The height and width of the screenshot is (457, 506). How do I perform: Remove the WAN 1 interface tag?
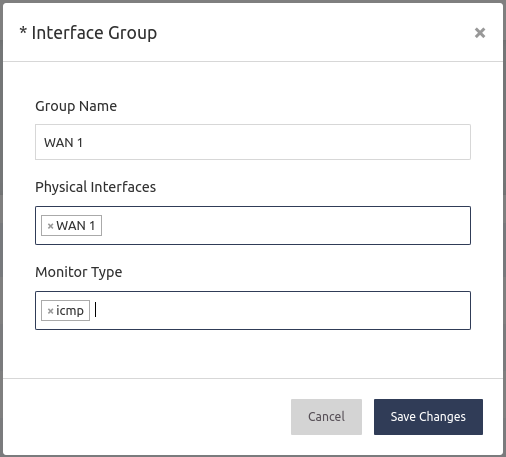point(50,226)
